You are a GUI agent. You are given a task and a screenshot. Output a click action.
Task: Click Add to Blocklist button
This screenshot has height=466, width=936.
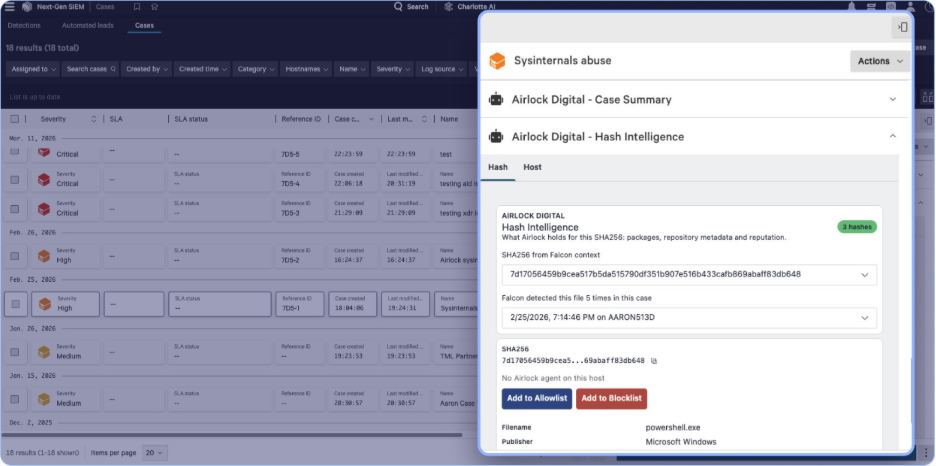point(611,399)
